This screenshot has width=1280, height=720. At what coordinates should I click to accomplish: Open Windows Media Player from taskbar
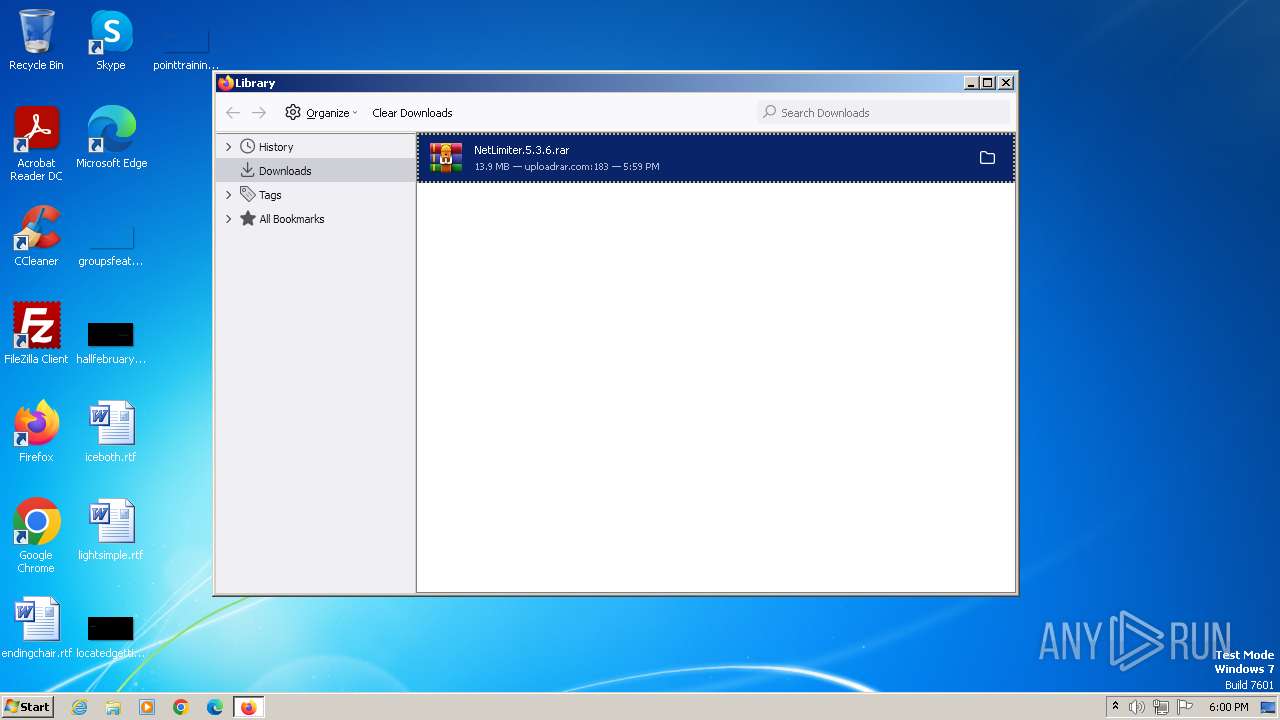click(x=147, y=707)
